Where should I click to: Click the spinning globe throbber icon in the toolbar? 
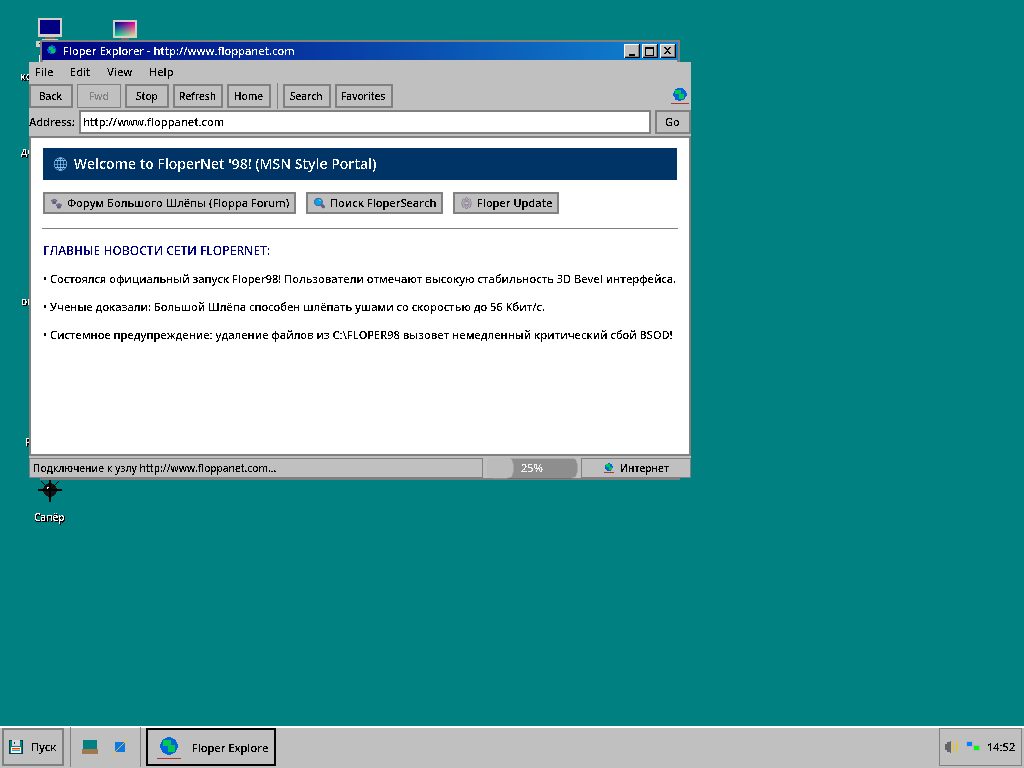coord(679,95)
